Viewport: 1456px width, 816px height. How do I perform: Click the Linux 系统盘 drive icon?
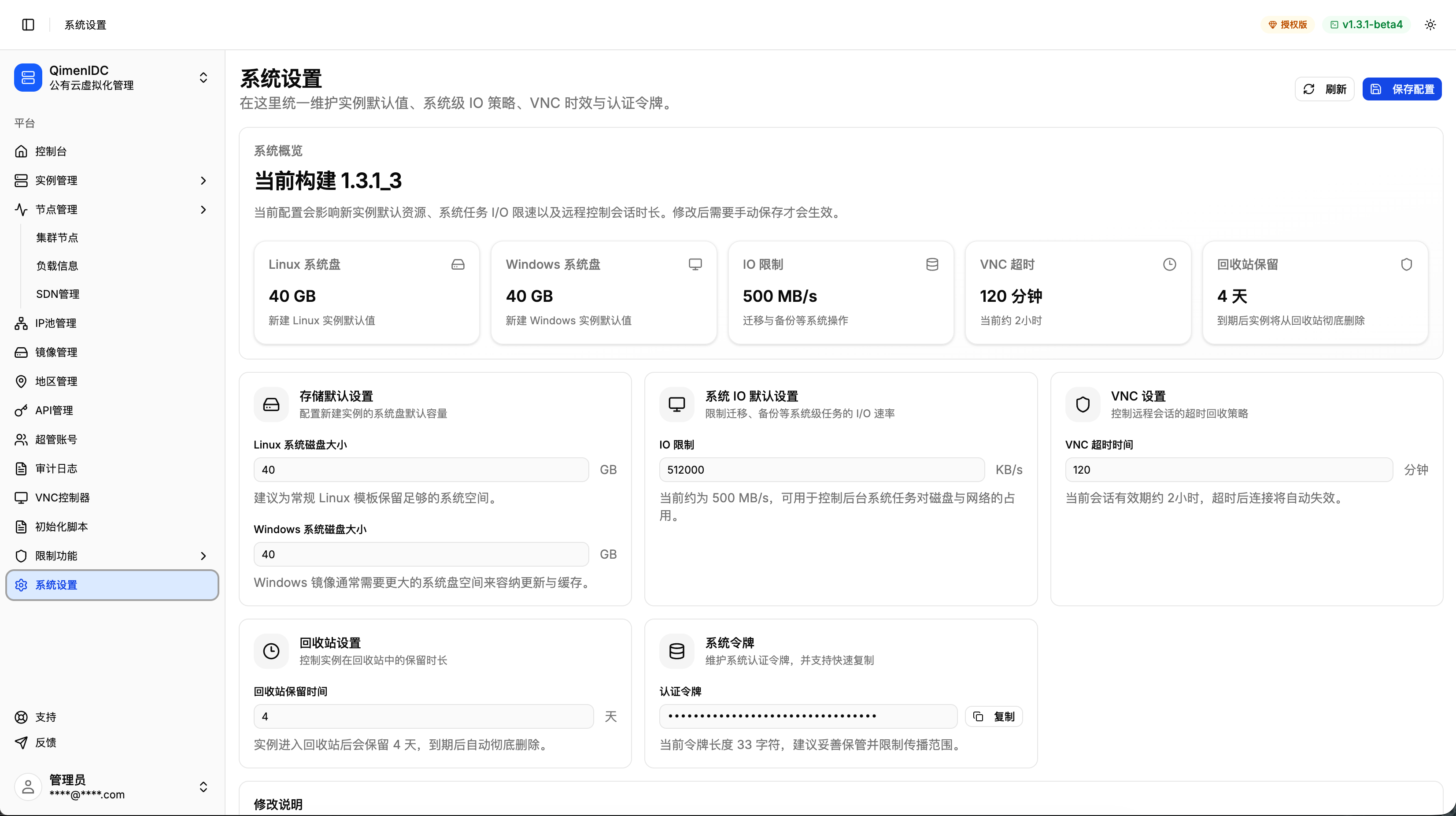458,264
